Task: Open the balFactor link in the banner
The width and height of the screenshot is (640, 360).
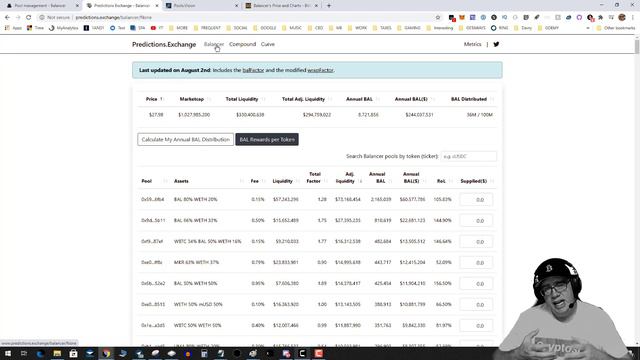Action: click(253, 70)
